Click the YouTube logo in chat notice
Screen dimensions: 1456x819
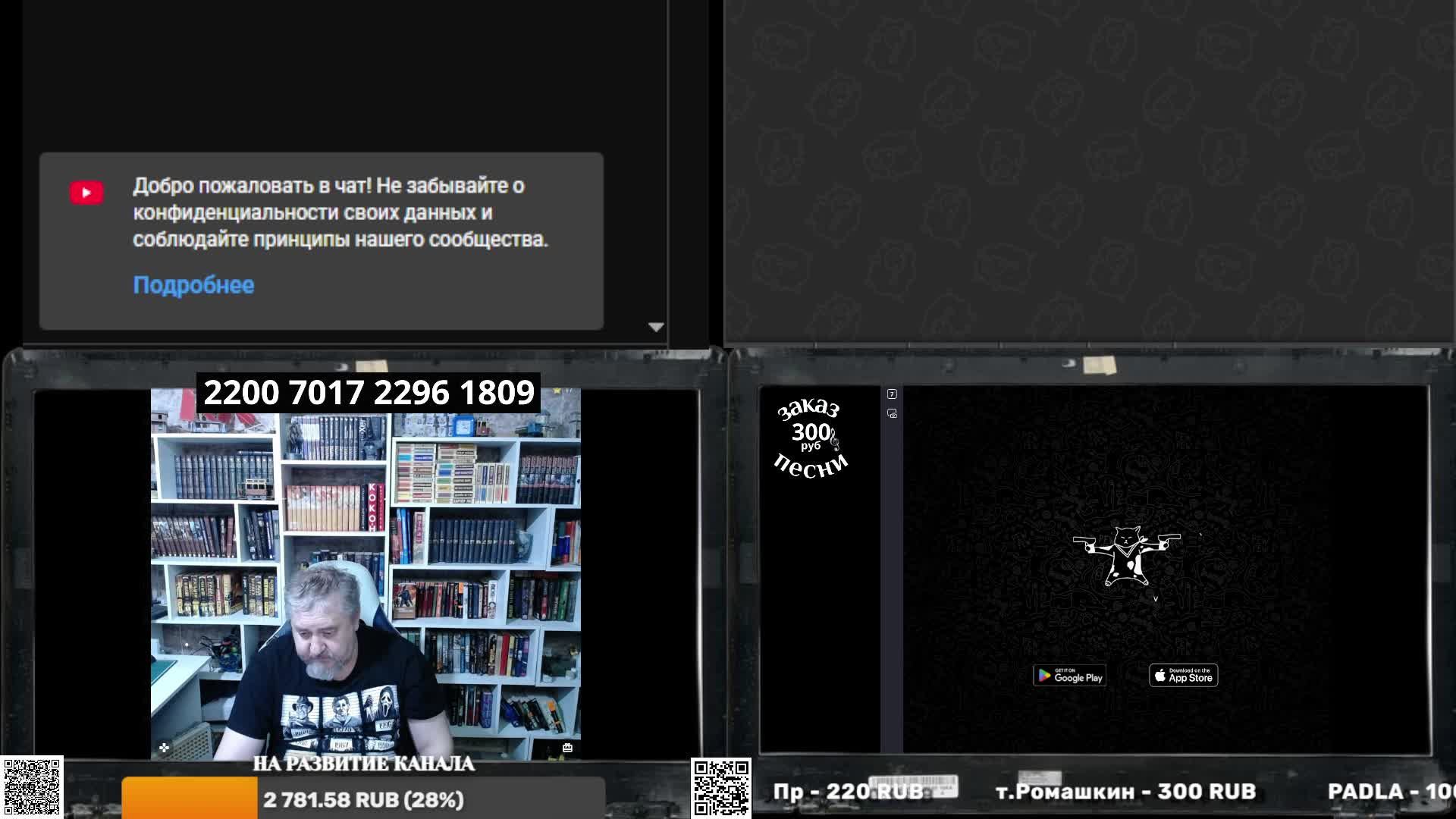[x=86, y=193]
